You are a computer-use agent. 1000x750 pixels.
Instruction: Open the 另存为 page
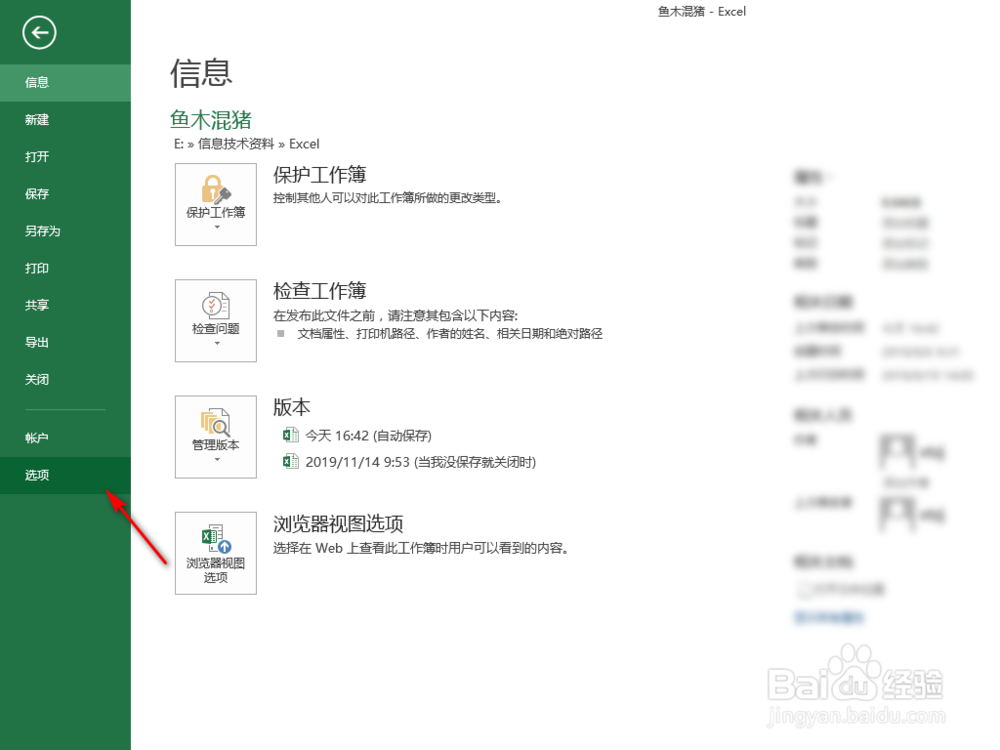[65, 231]
